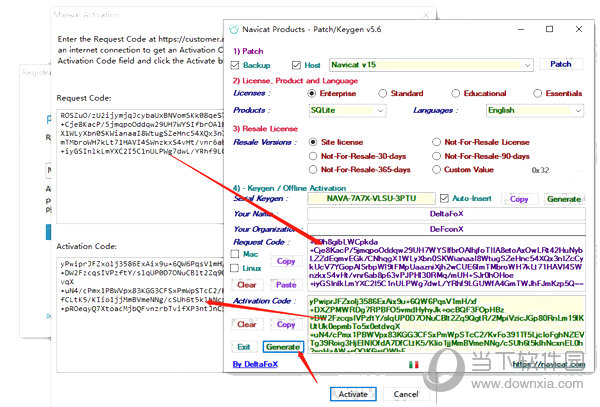Choose Not-For-Resale License option
Viewport: 600px width, 407px height.
[436, 142]
